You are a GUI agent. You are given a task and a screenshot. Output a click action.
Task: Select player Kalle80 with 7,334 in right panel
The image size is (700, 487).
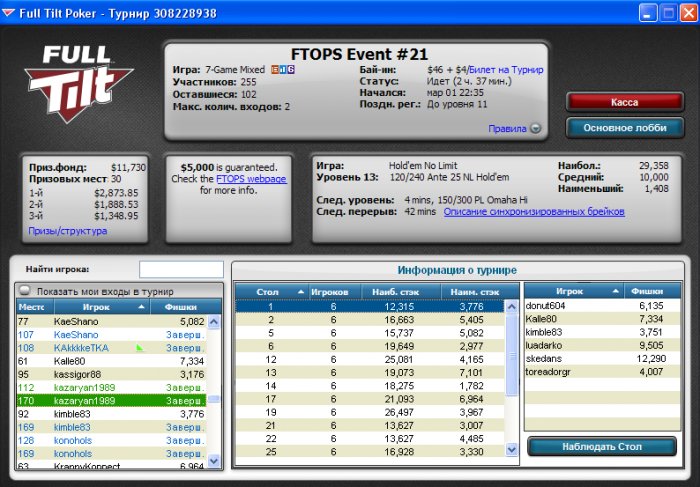point(603,319)
